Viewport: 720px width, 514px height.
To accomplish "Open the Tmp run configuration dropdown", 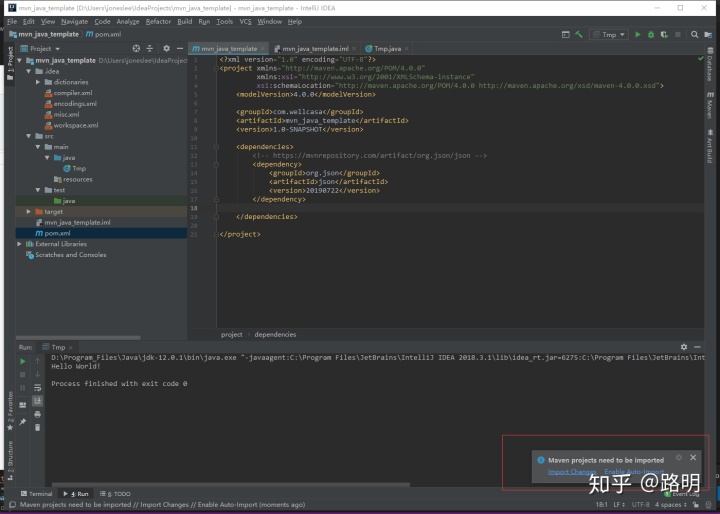I will 609,34.
